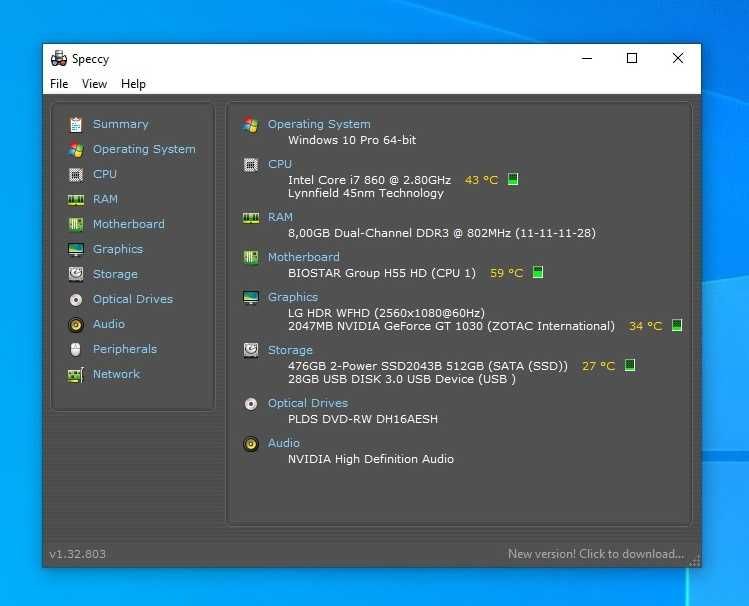Click the Graphics monitor icon in sidebar
The height and width of the screenshot is (606, 749).
click(75, 249)
